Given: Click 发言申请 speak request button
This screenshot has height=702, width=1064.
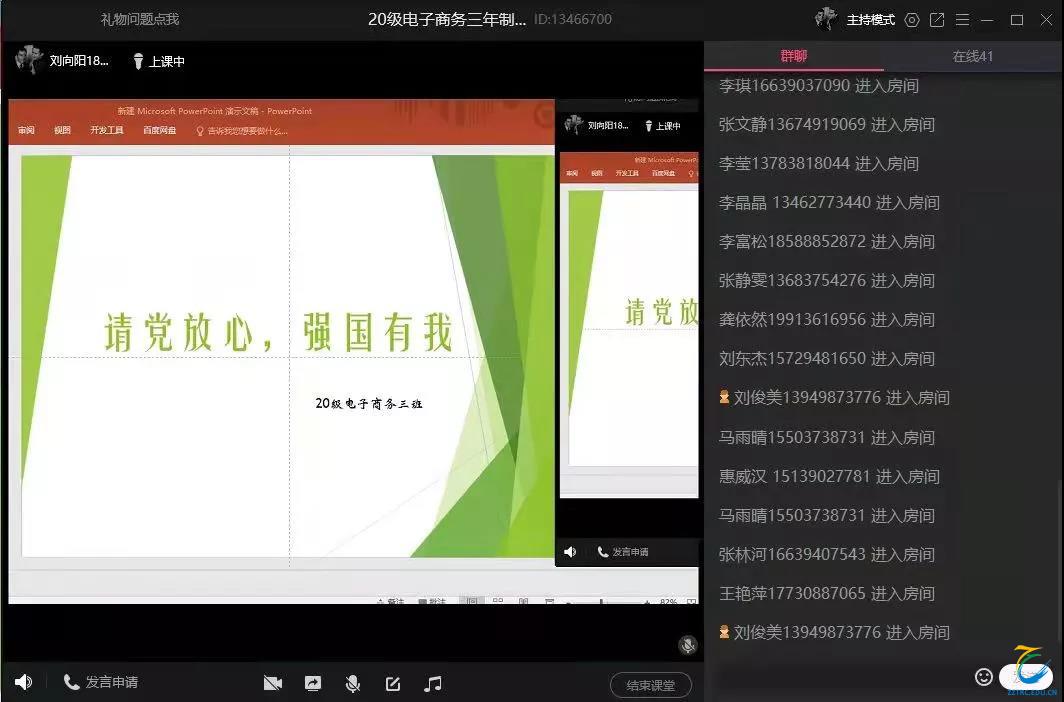Looking at the screenshot, I should click(x=101, y=682).
